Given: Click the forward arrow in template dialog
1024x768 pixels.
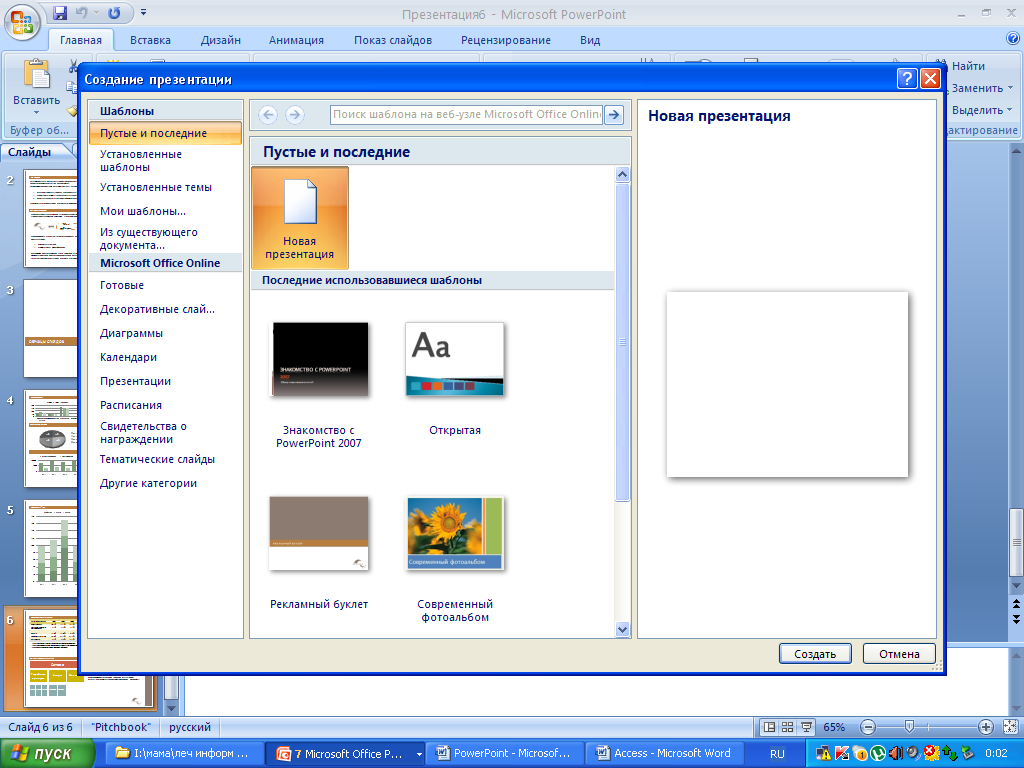Looking at the screenshot, I should 295,115.
